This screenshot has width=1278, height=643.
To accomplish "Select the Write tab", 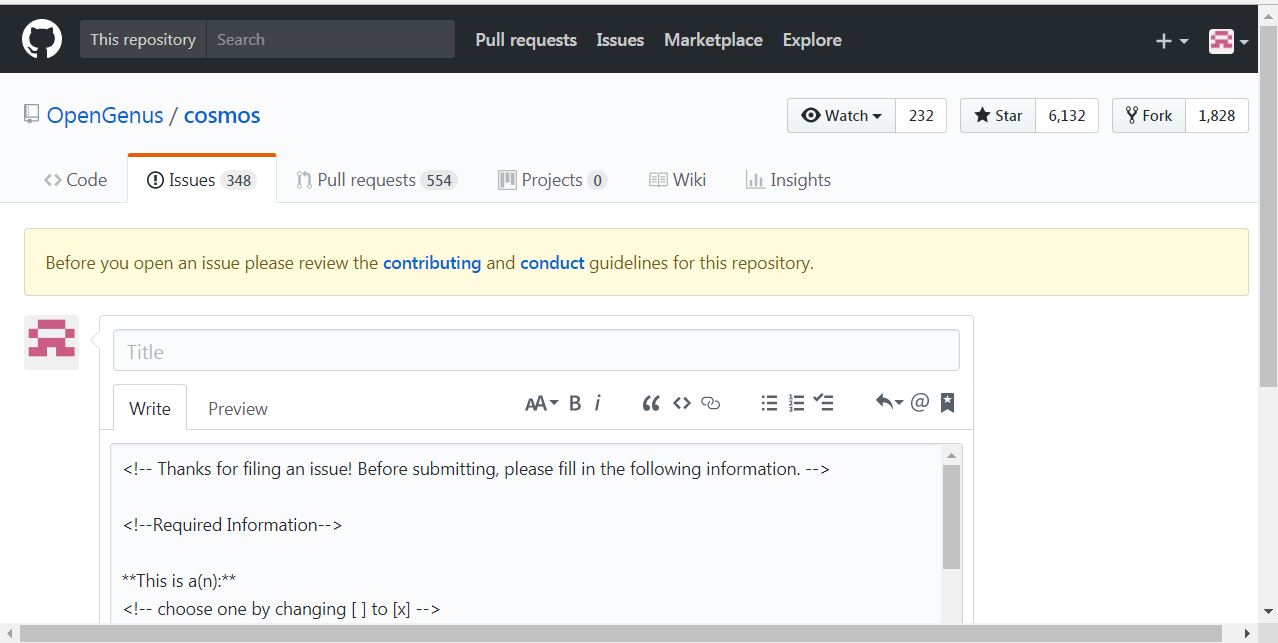I will point(150,408).
